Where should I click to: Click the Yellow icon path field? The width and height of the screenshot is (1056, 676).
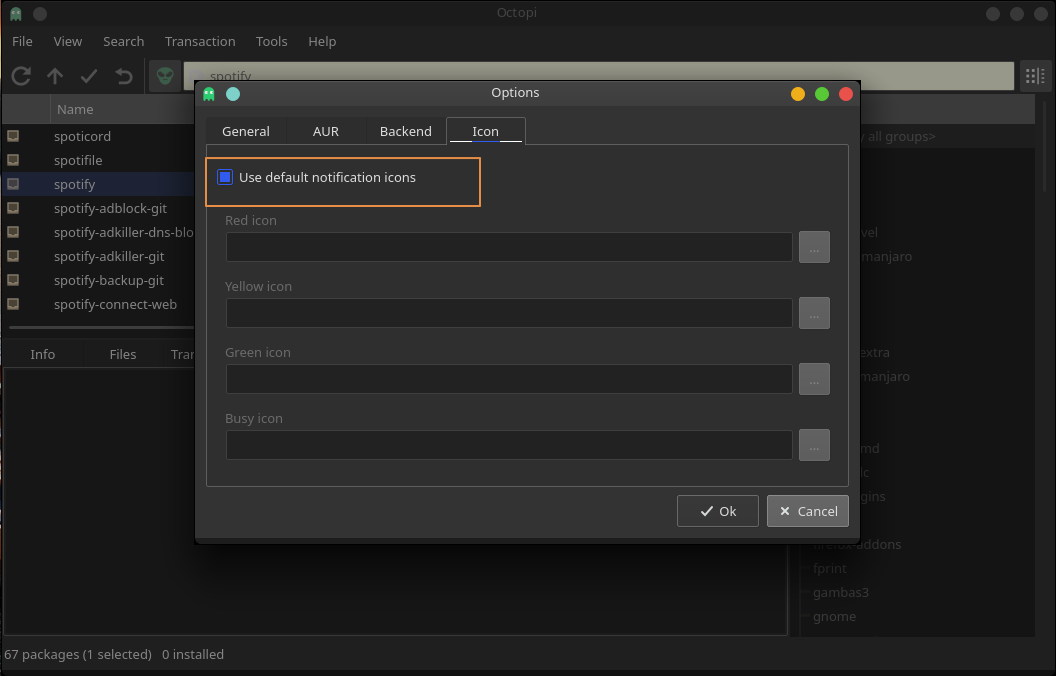509,313
